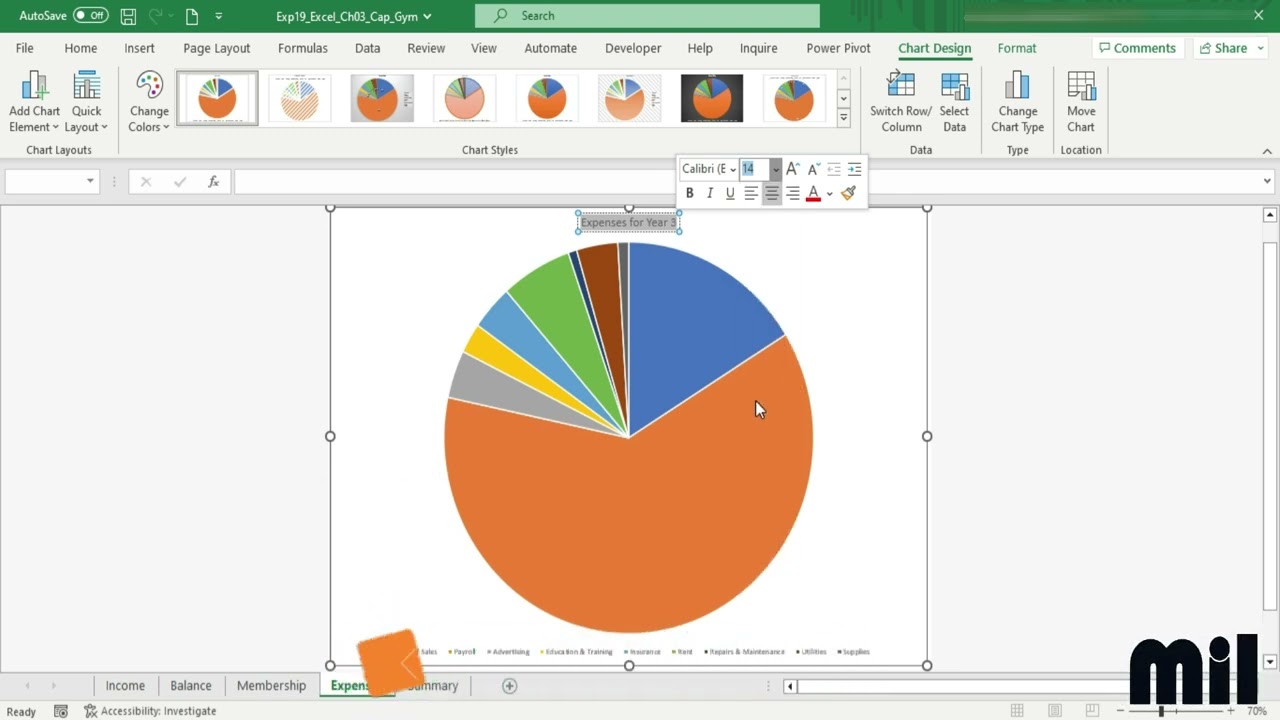Switch to the Income sheet tab
1280x720 pixels.
(x=125, y=686)
